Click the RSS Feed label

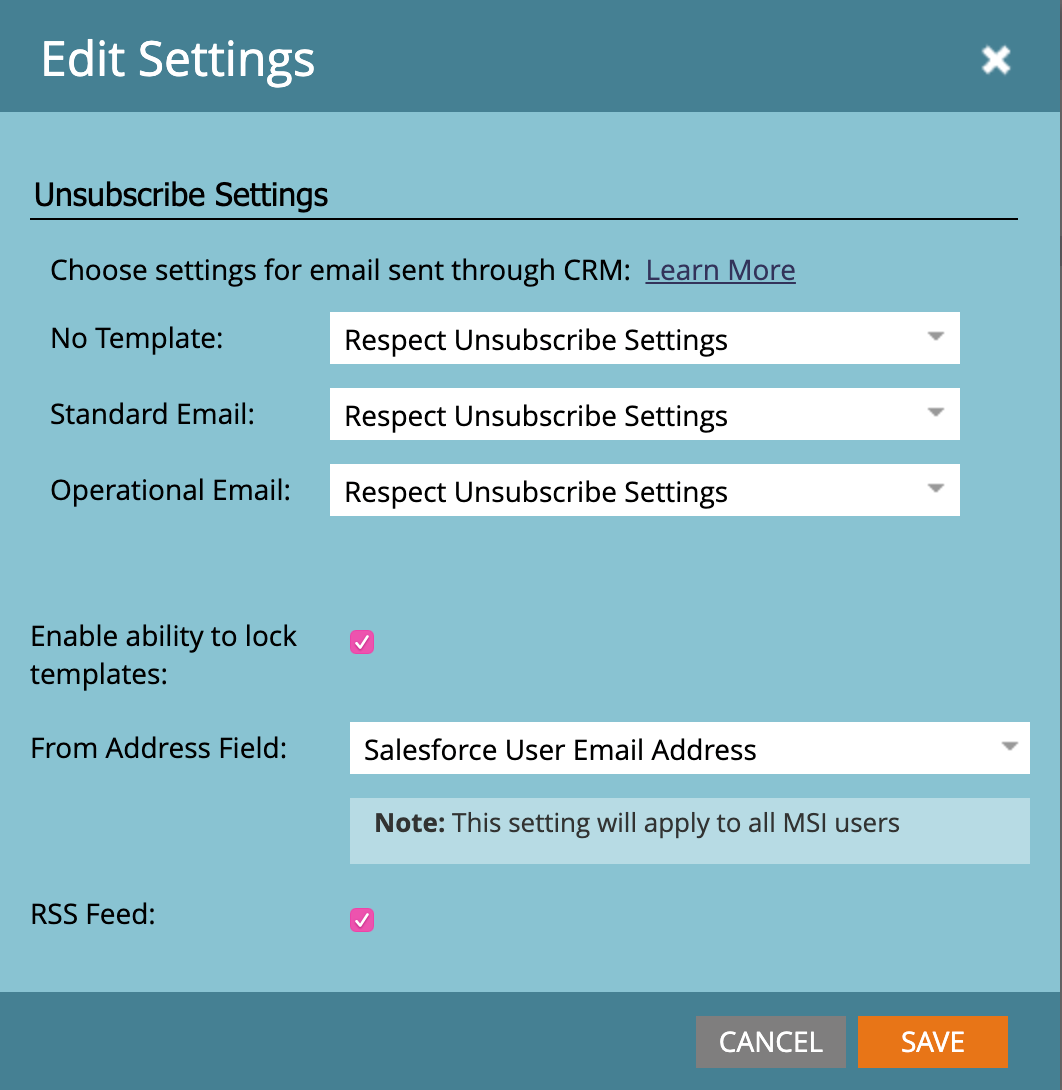pos(93,914)
